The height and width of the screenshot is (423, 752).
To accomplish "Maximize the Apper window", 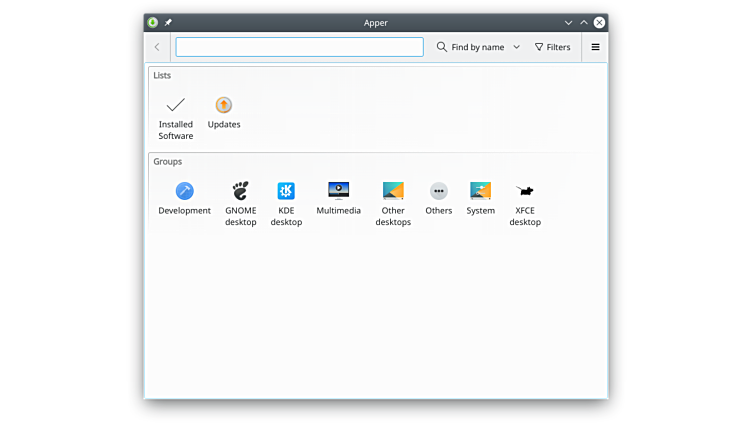I will (584, 22).
